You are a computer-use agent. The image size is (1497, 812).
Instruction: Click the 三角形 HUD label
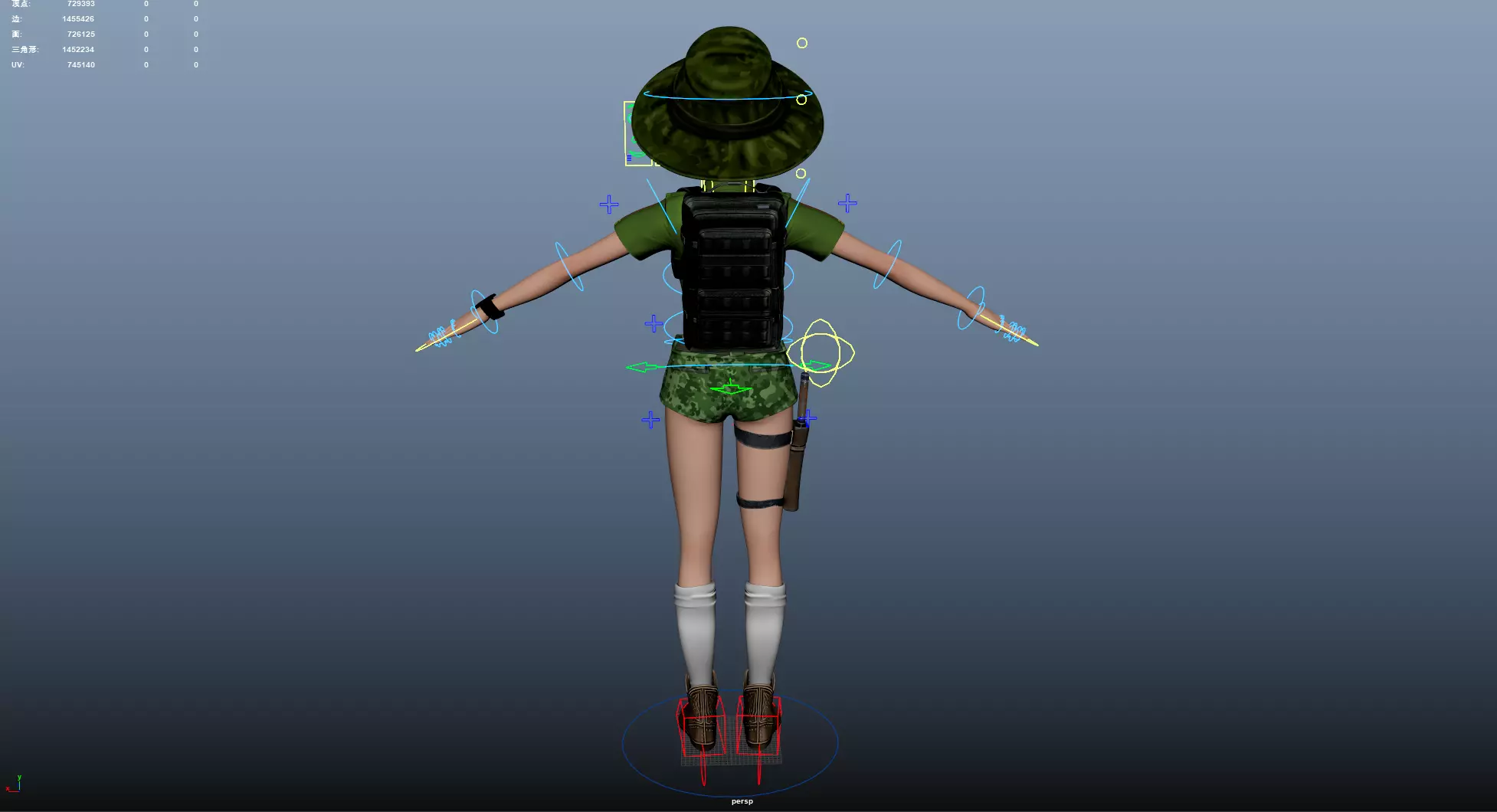[25, 50]
